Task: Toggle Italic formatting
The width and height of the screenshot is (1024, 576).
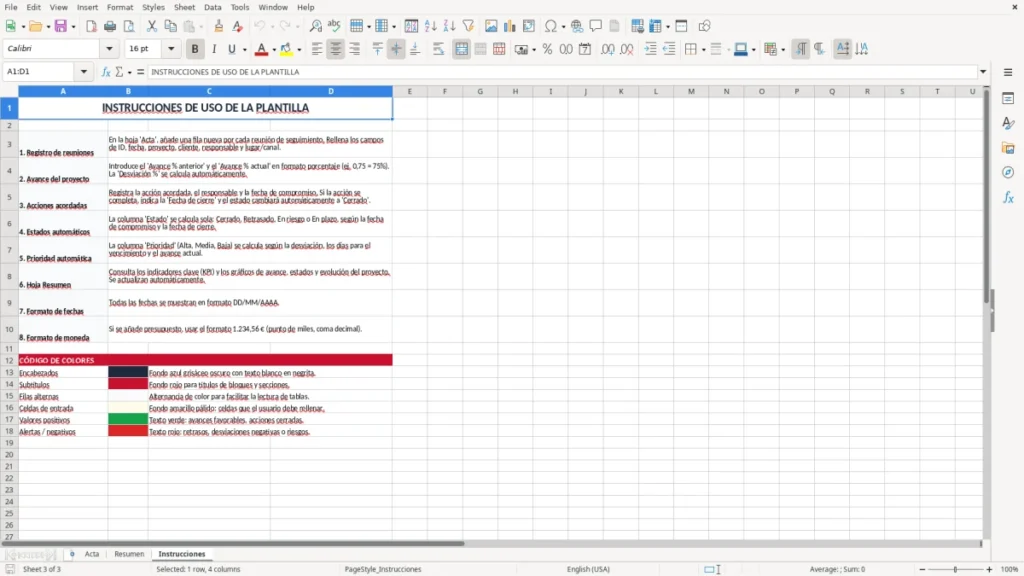Action: (214, 49)
